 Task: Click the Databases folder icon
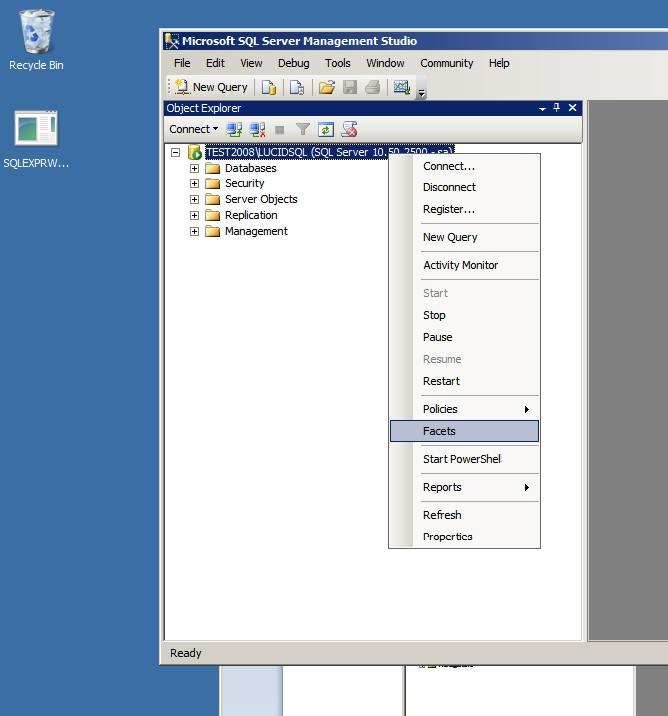pos(212,168)
